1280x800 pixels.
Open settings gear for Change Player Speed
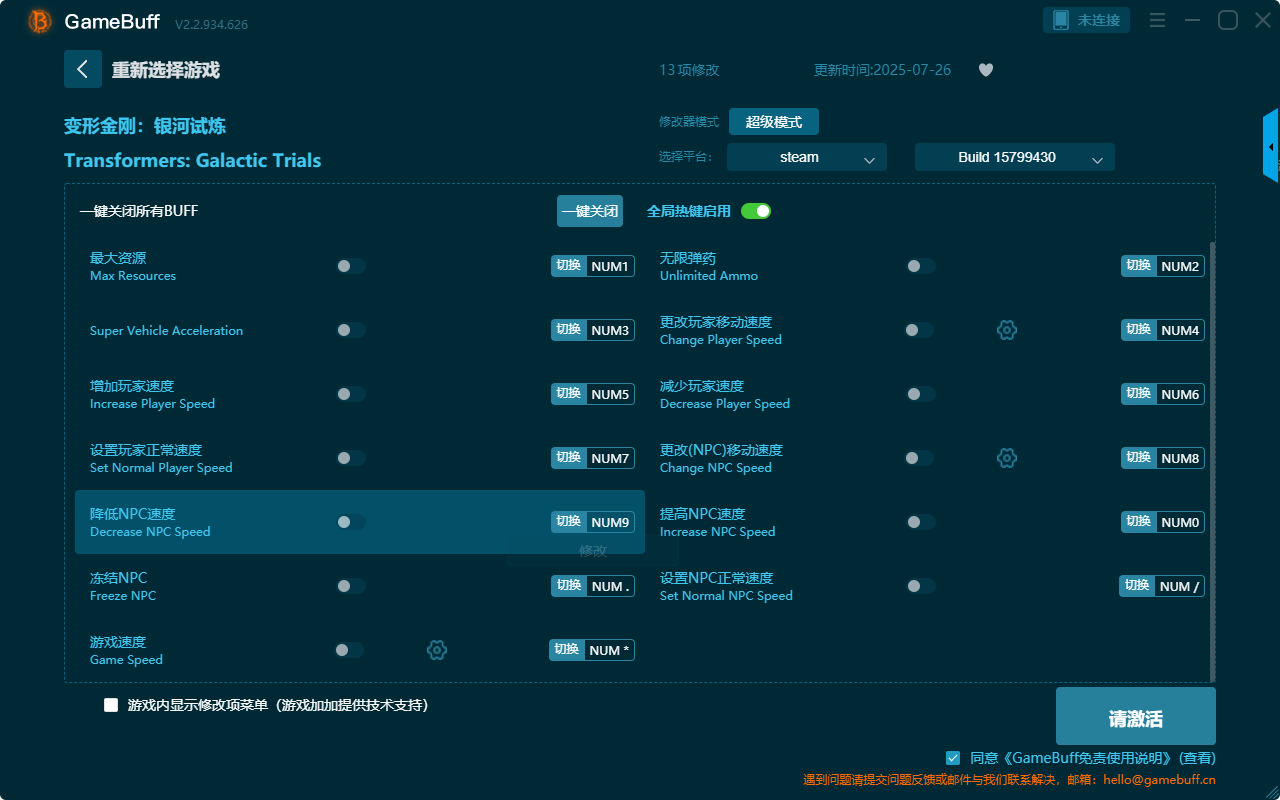[1007, 330]
